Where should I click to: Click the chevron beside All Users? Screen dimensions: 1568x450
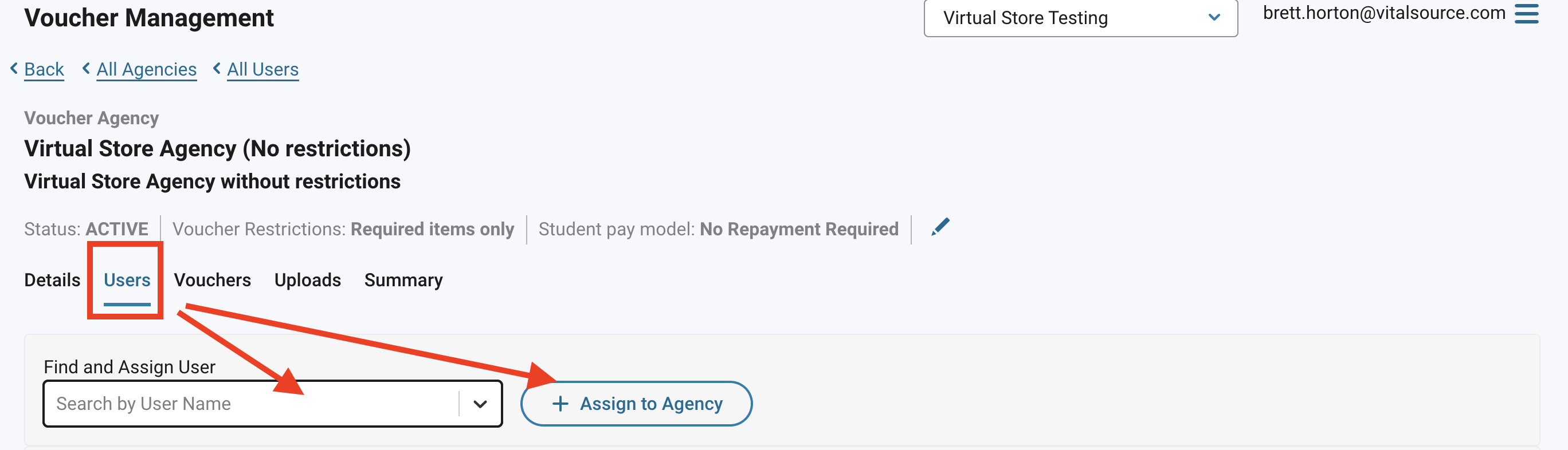(x=217, y=69)
